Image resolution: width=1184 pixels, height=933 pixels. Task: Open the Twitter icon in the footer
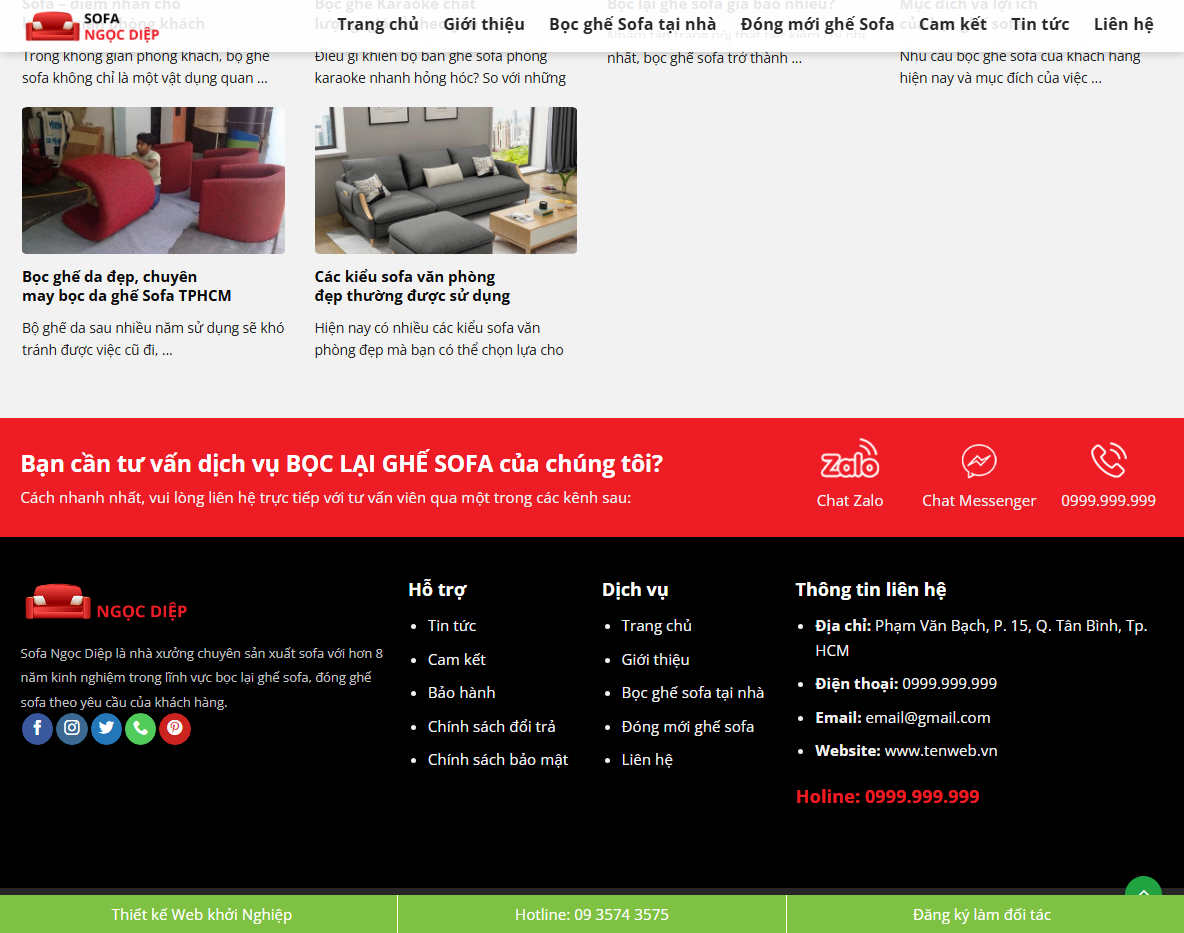click(x=106, y=729)
